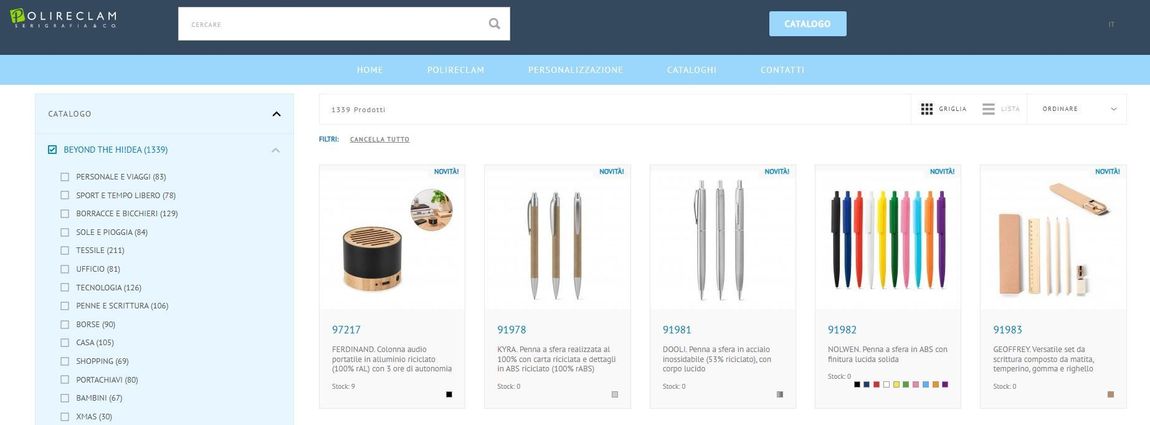Go to the Contatti menu item
1150x425 pixels.
click(x=782, y=70)
